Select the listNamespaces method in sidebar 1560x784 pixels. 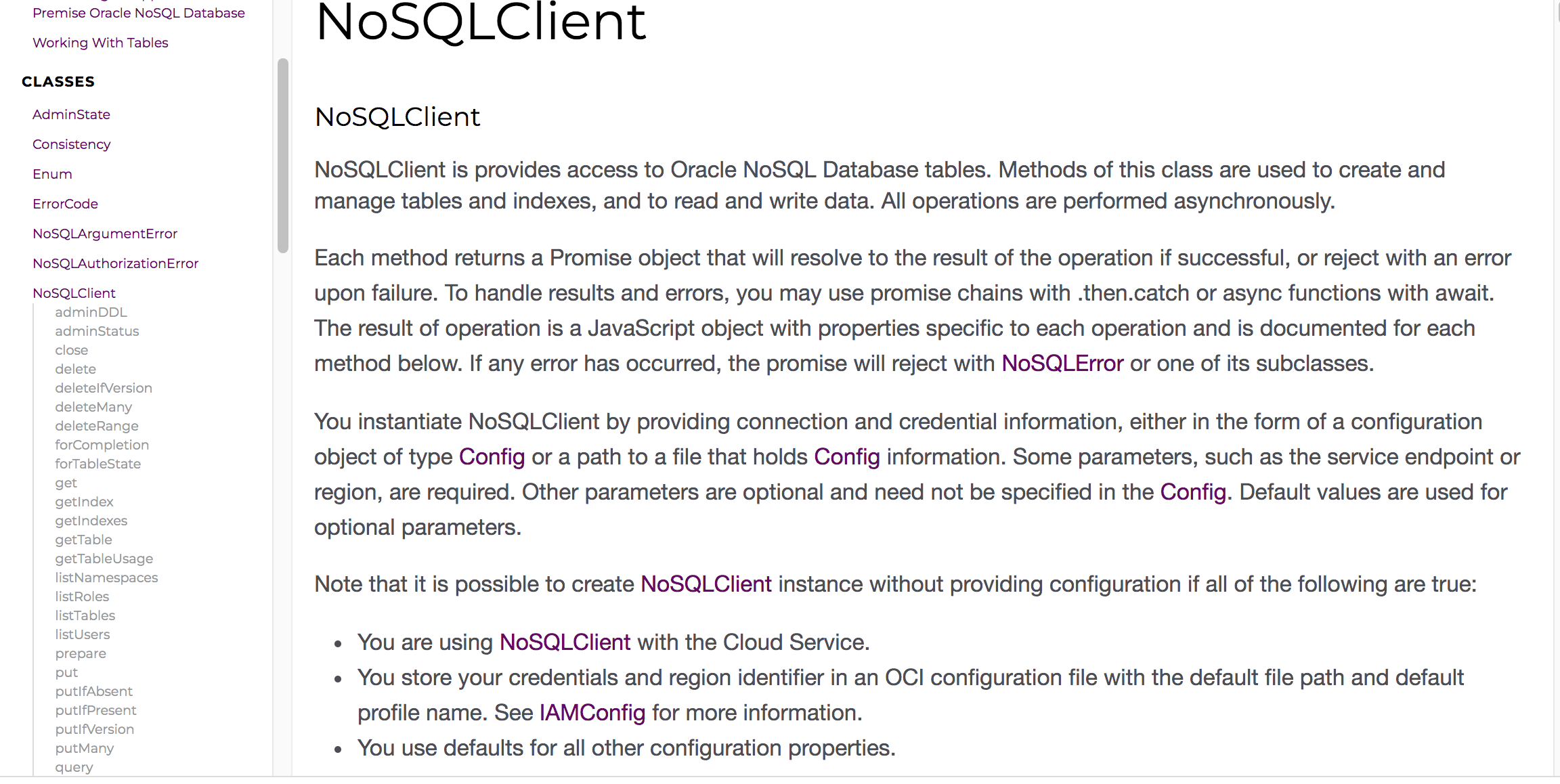[x=106, y=578]
